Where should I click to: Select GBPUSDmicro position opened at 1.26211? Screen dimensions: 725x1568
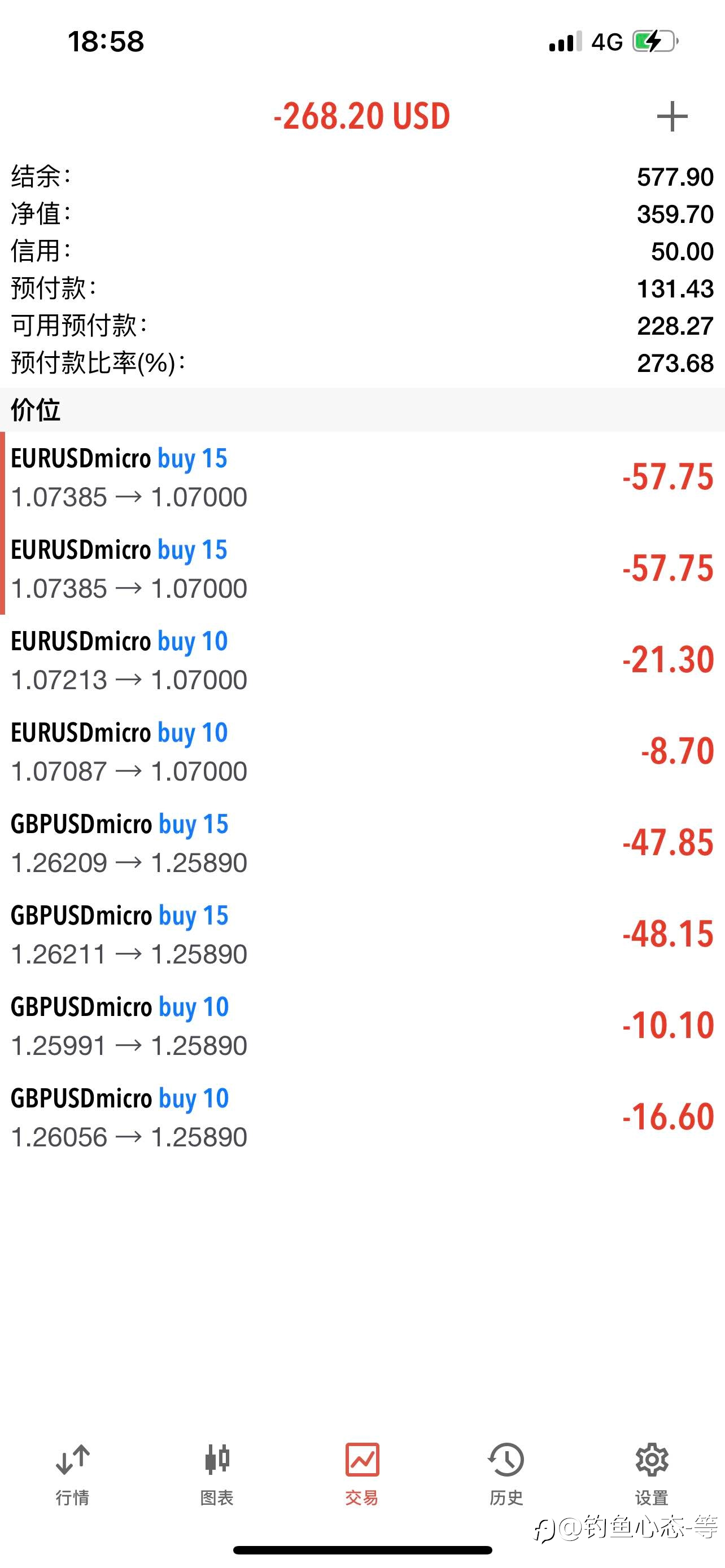tap(362, 934)
